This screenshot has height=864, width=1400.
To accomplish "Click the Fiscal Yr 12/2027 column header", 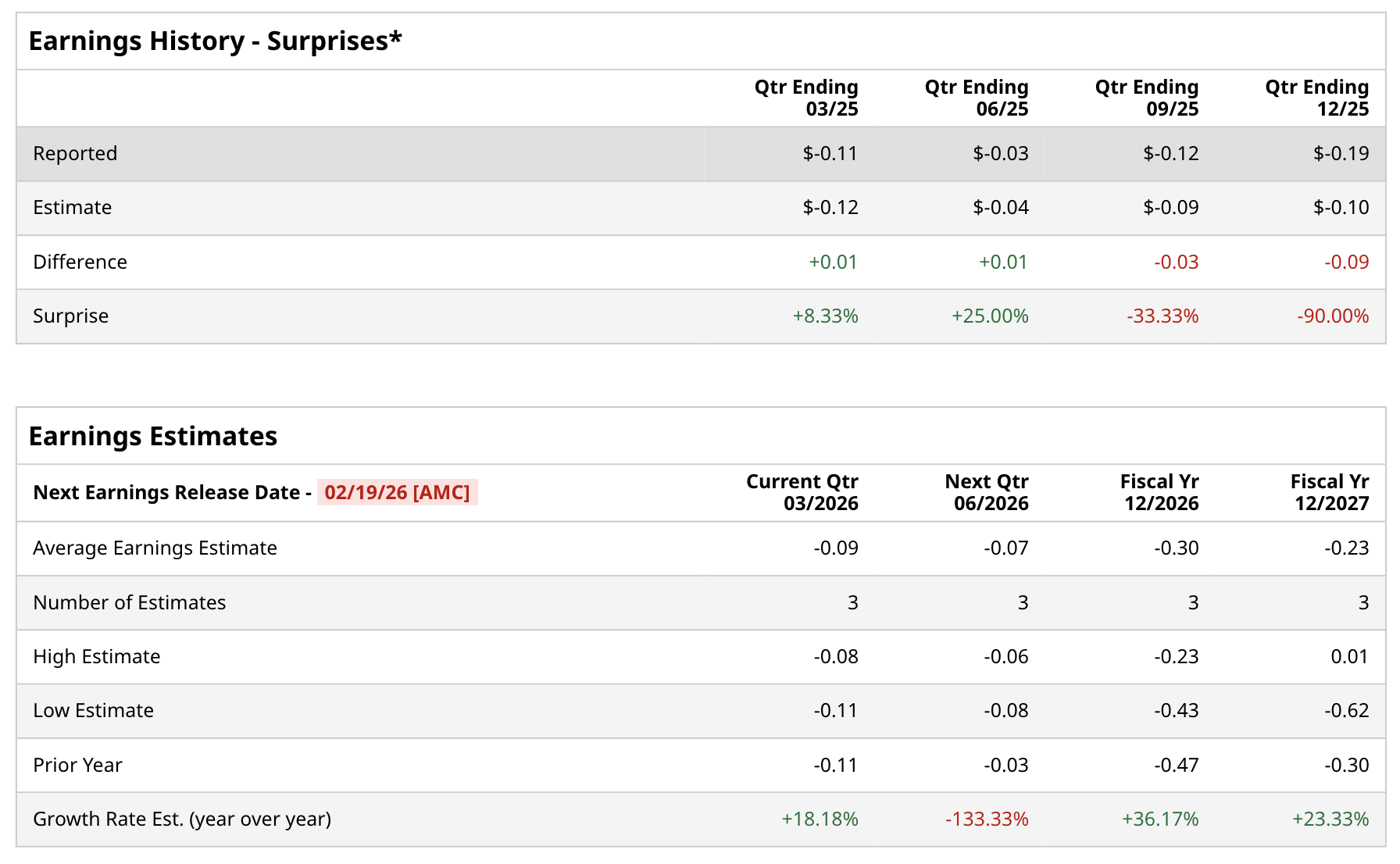I will [x=1330, y=492].
